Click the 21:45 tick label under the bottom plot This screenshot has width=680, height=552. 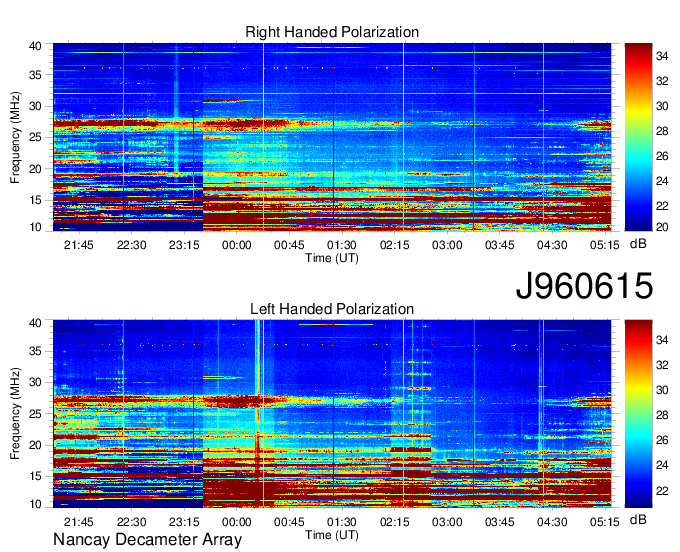tap(78, 522)
